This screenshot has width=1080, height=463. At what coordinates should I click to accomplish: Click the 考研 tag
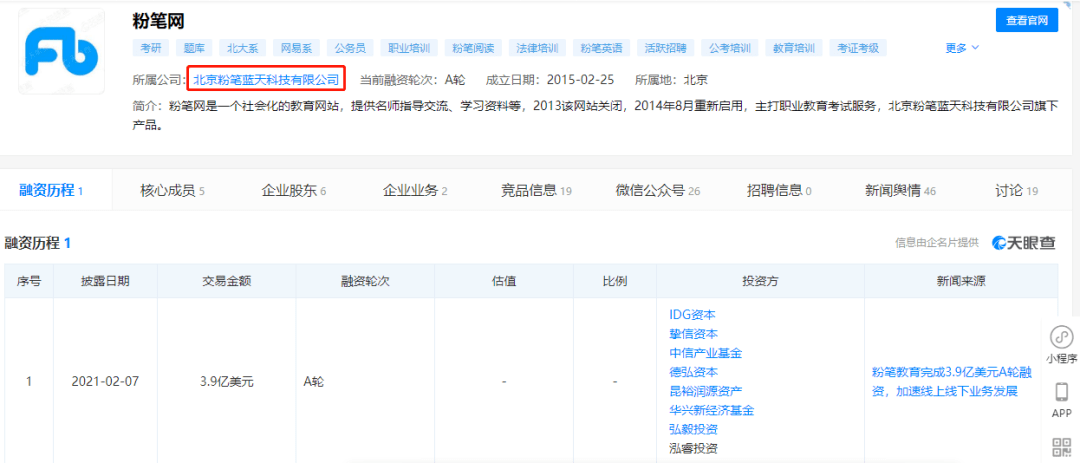click(x=150, y=48)
